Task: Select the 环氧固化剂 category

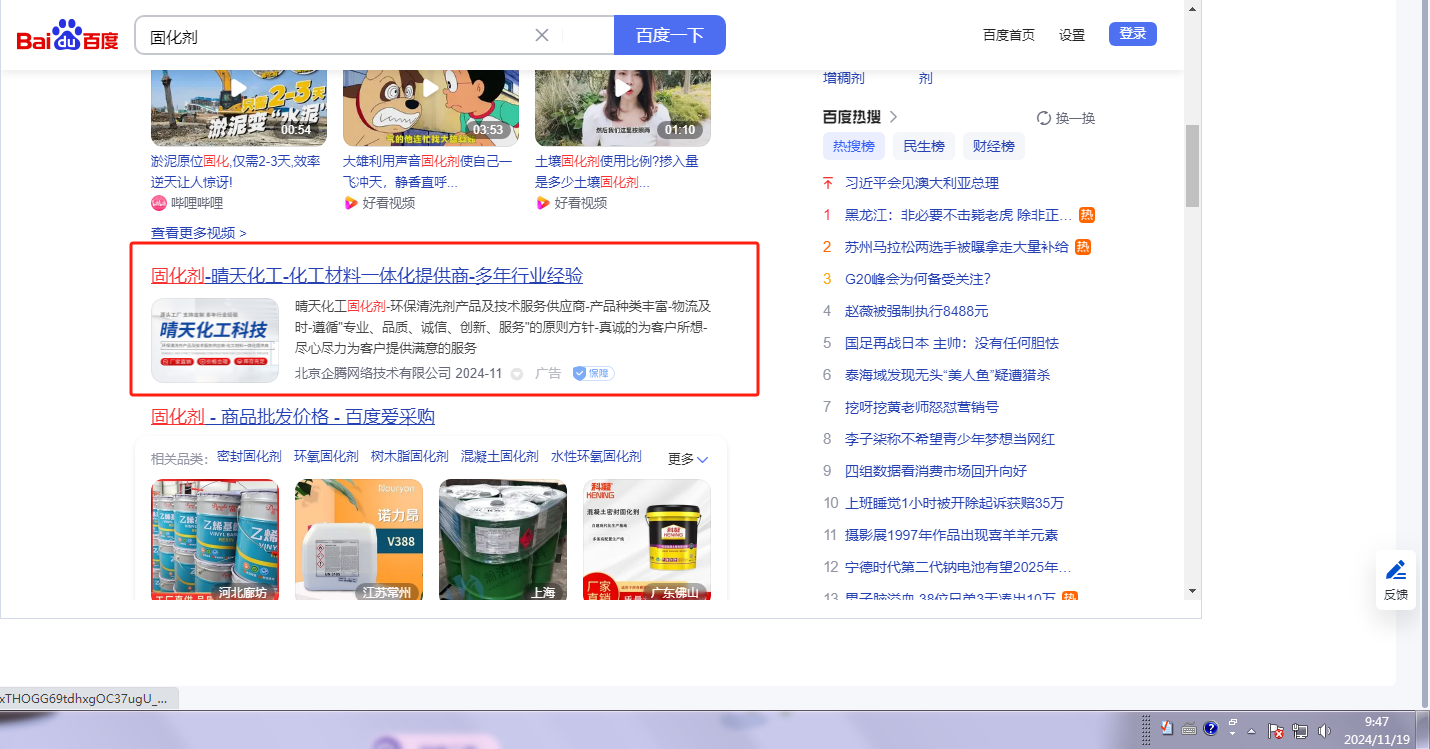Action: 326,456
